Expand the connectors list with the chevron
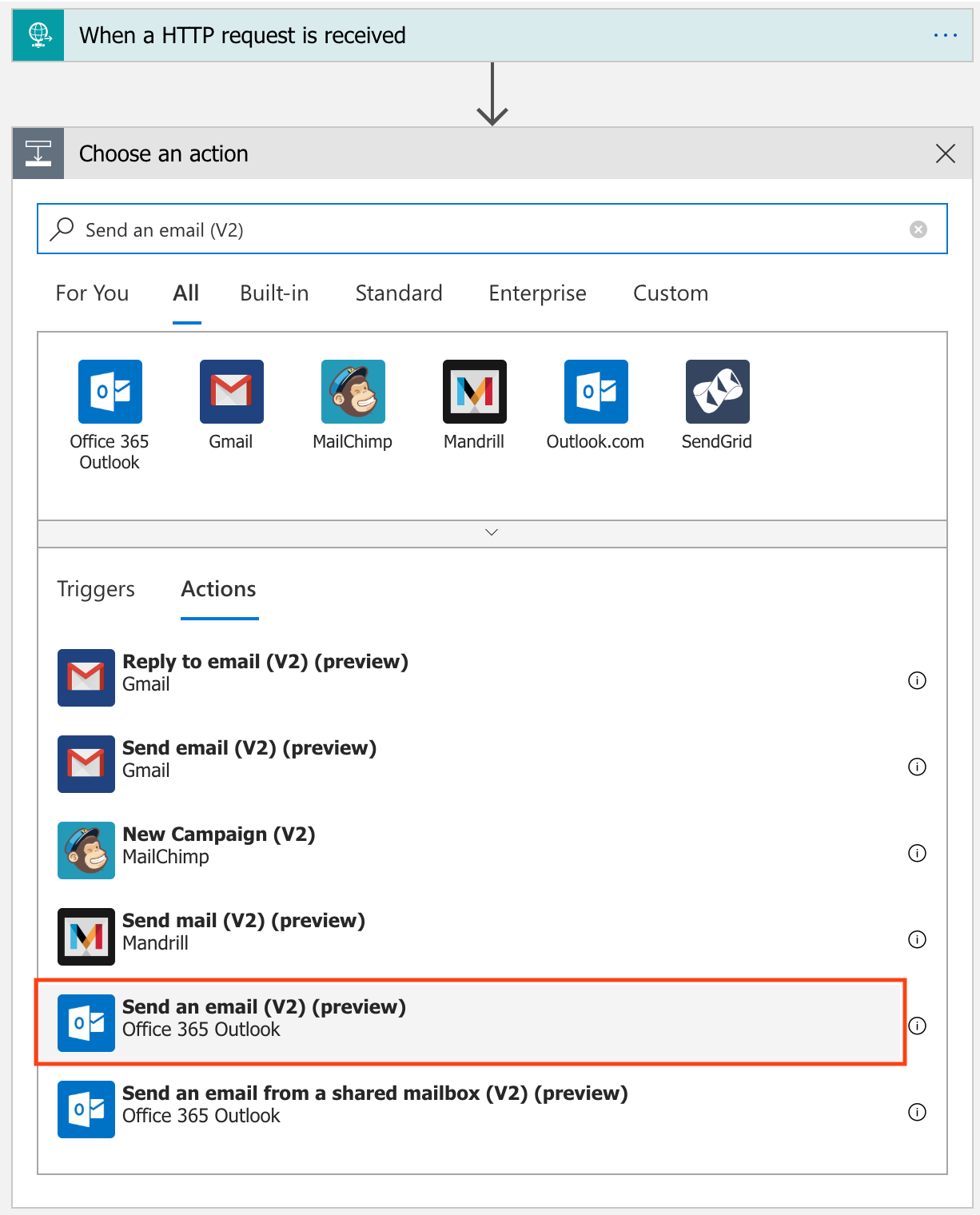Screen dimensions: 980x1215 point(492,533)
